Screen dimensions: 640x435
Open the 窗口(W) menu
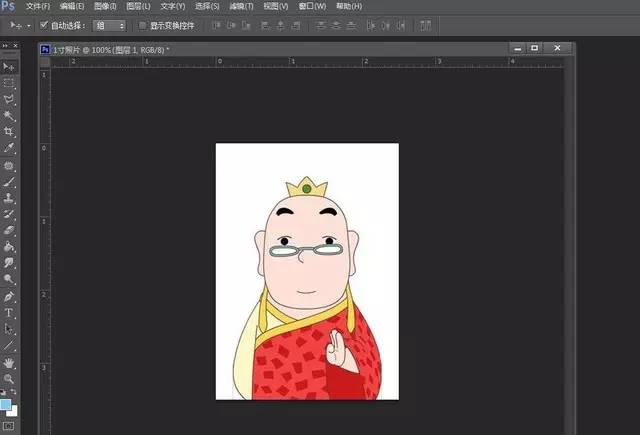click(312, 6)
